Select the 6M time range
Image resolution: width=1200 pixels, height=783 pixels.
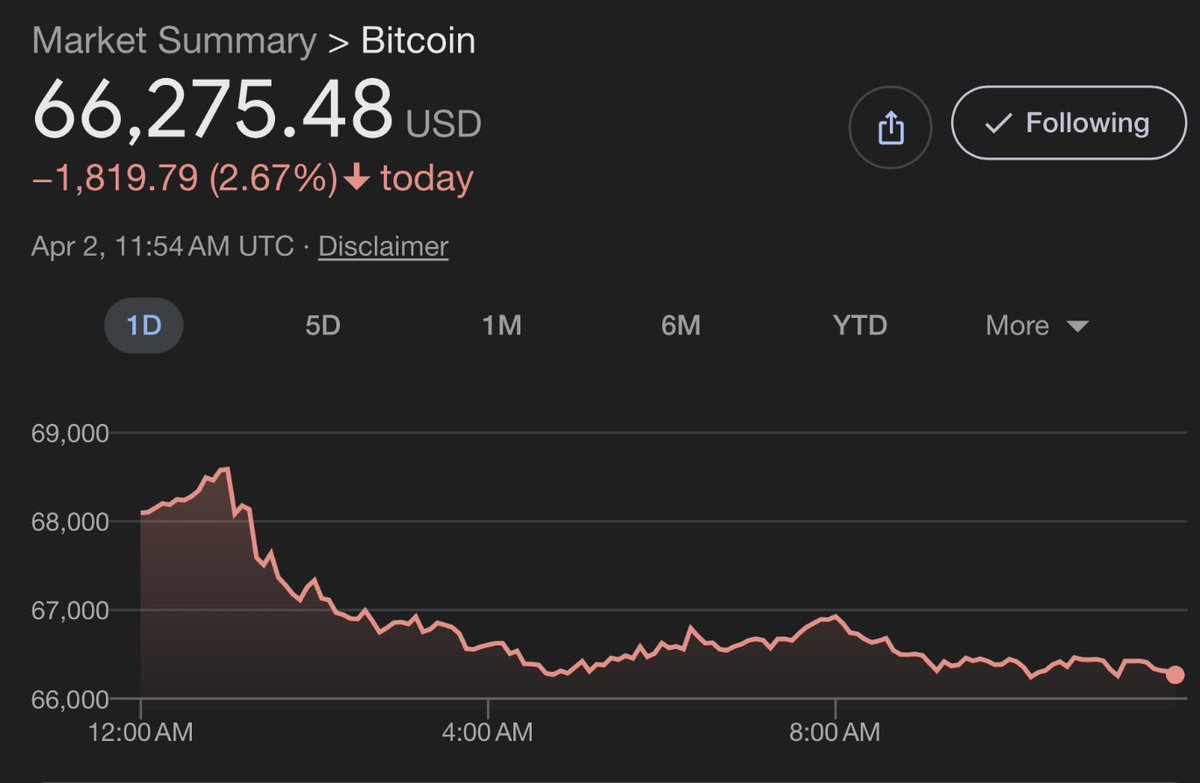point(680,326)
